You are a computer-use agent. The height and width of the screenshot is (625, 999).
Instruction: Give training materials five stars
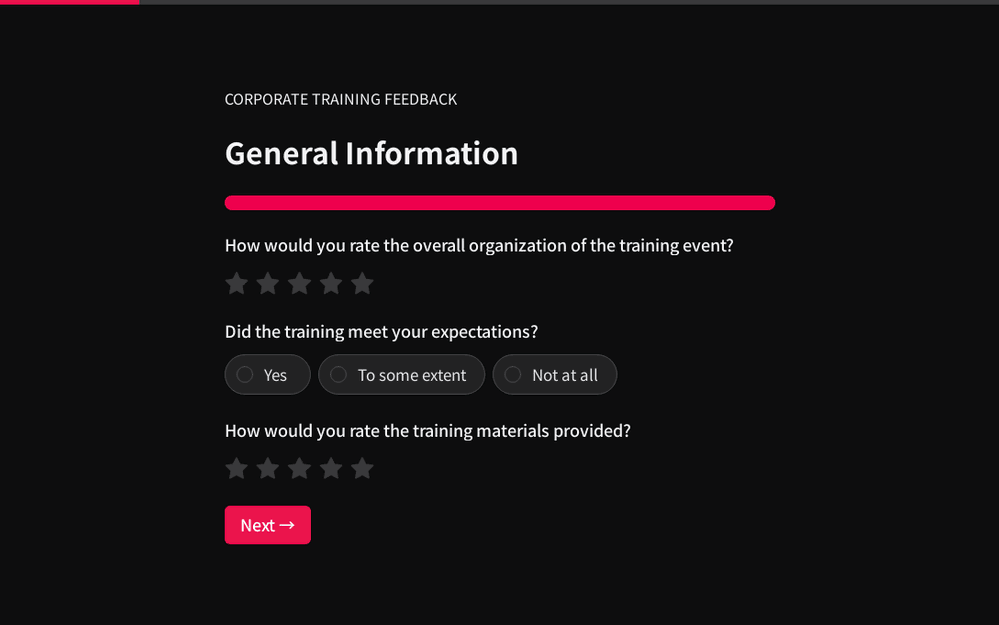(x=362, y=469)
